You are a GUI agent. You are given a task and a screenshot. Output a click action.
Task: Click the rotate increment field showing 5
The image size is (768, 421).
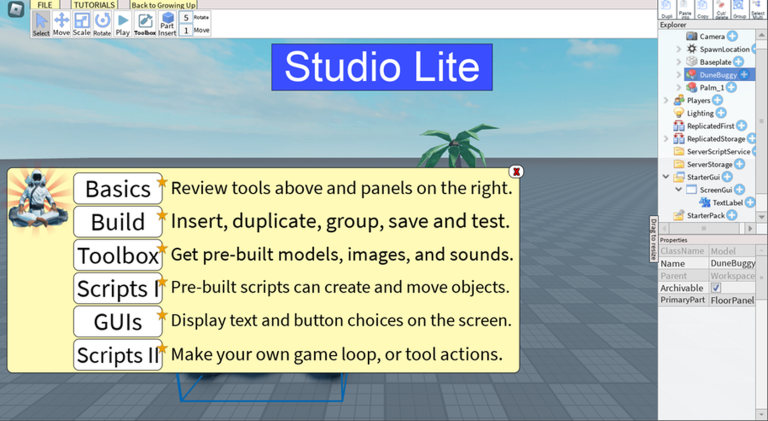[186, 18]
